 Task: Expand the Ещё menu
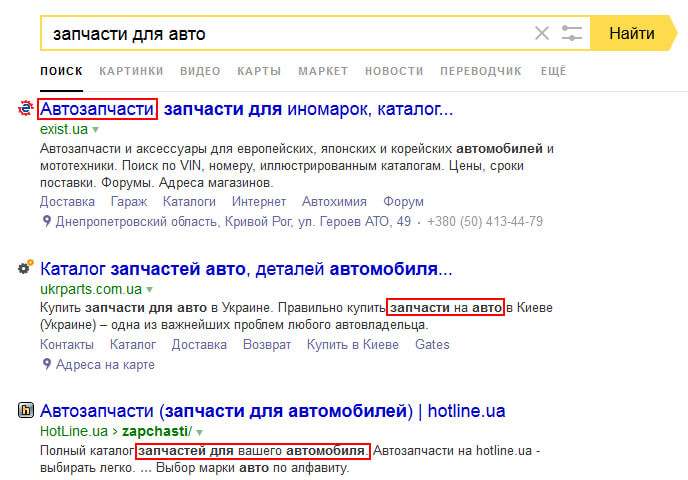(x=554, y=71)
